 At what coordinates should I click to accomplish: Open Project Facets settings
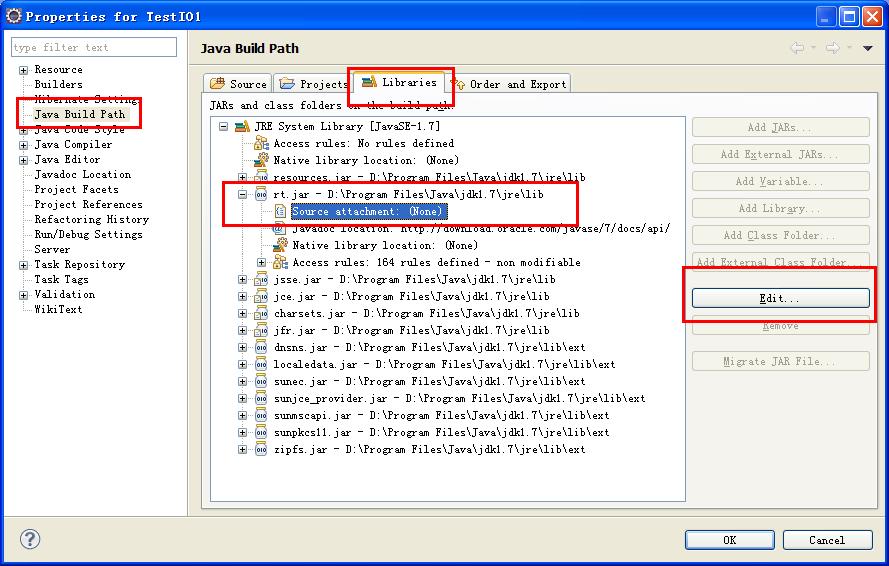pos(77,189)
